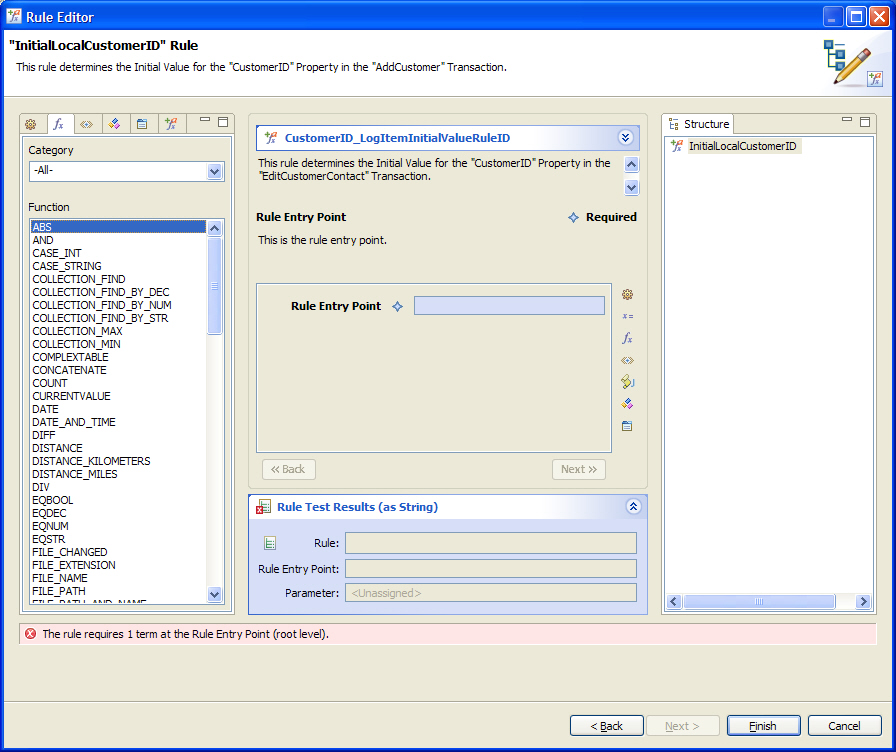Click the Rule Entry Point input field
The width and height of the screenshot is (896, 752).
509,306
